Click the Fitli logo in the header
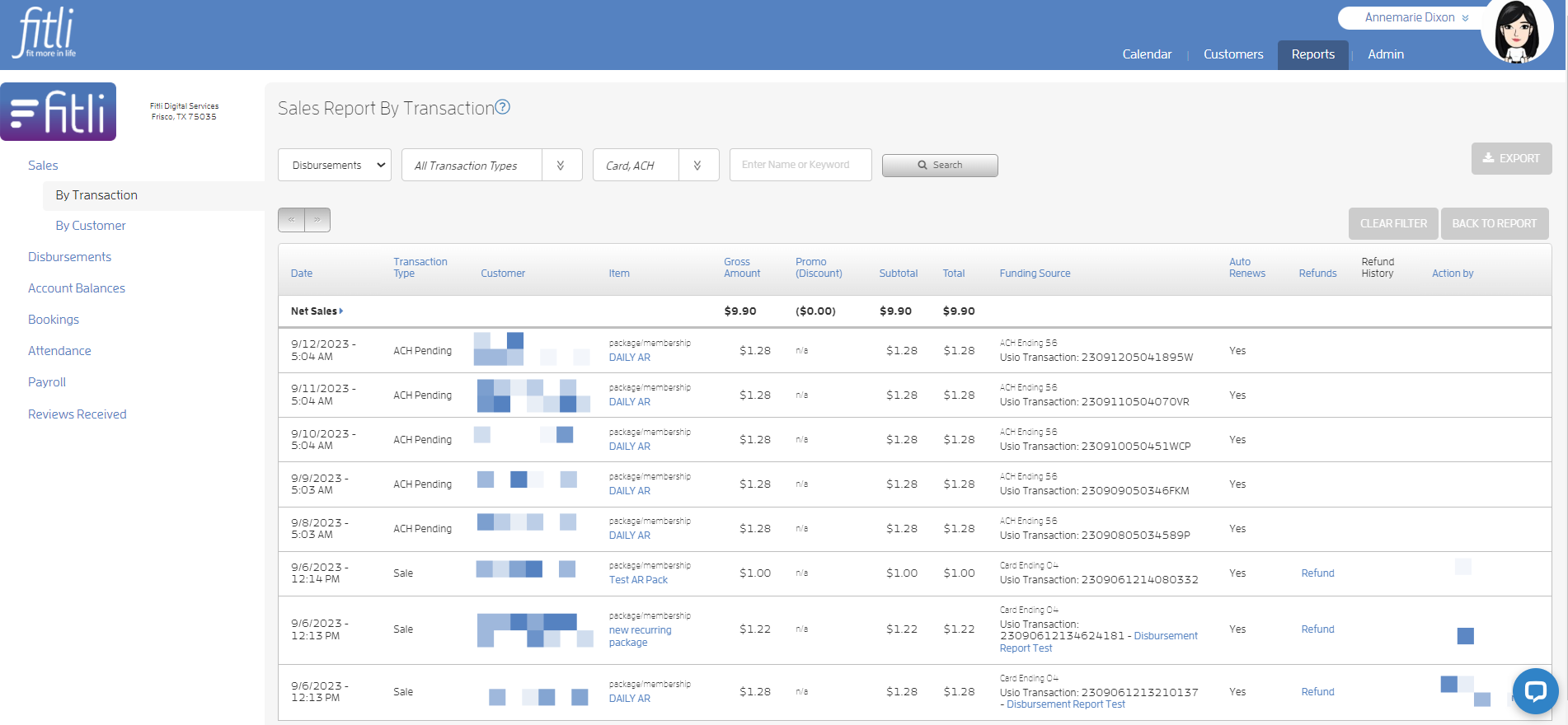Image resolution: width=1568 pixels, height=725 pixels. tap(45, 33)
